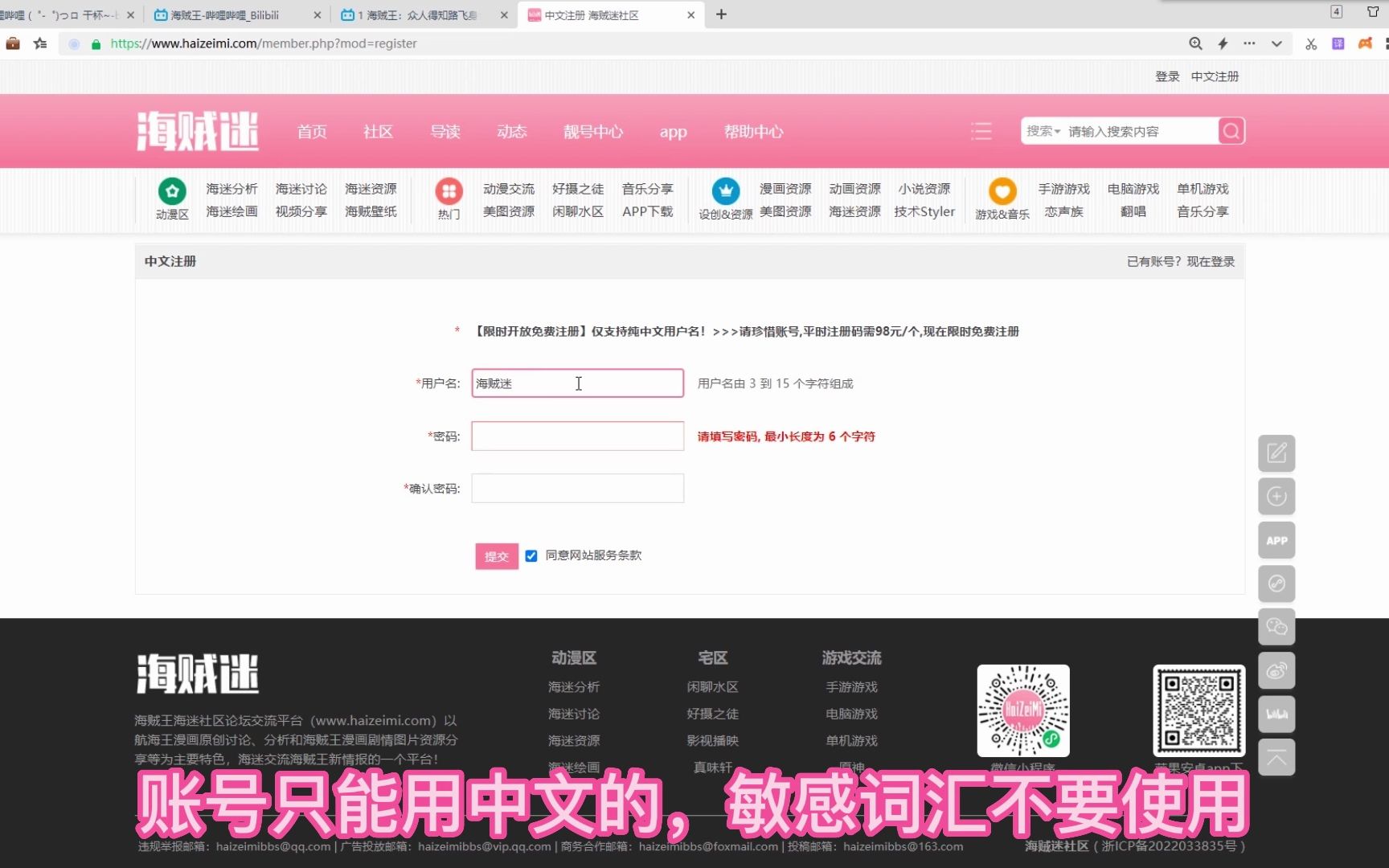Open the 手游游戏 link in category bar
1389x868 pixels.
(1063, 189)
